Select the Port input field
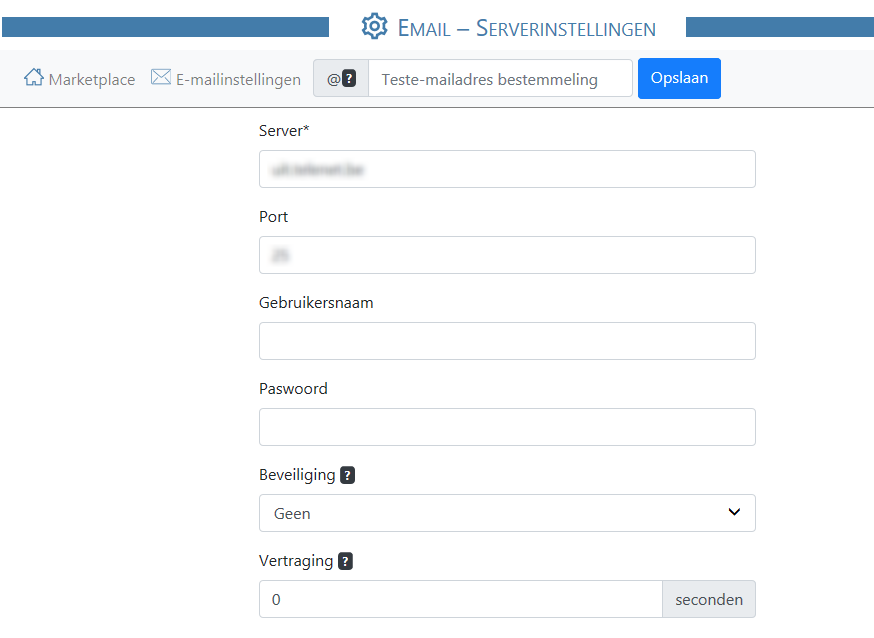Image resolution: width=874 pixels, height=638 pixels. click(x=507, y=255)
